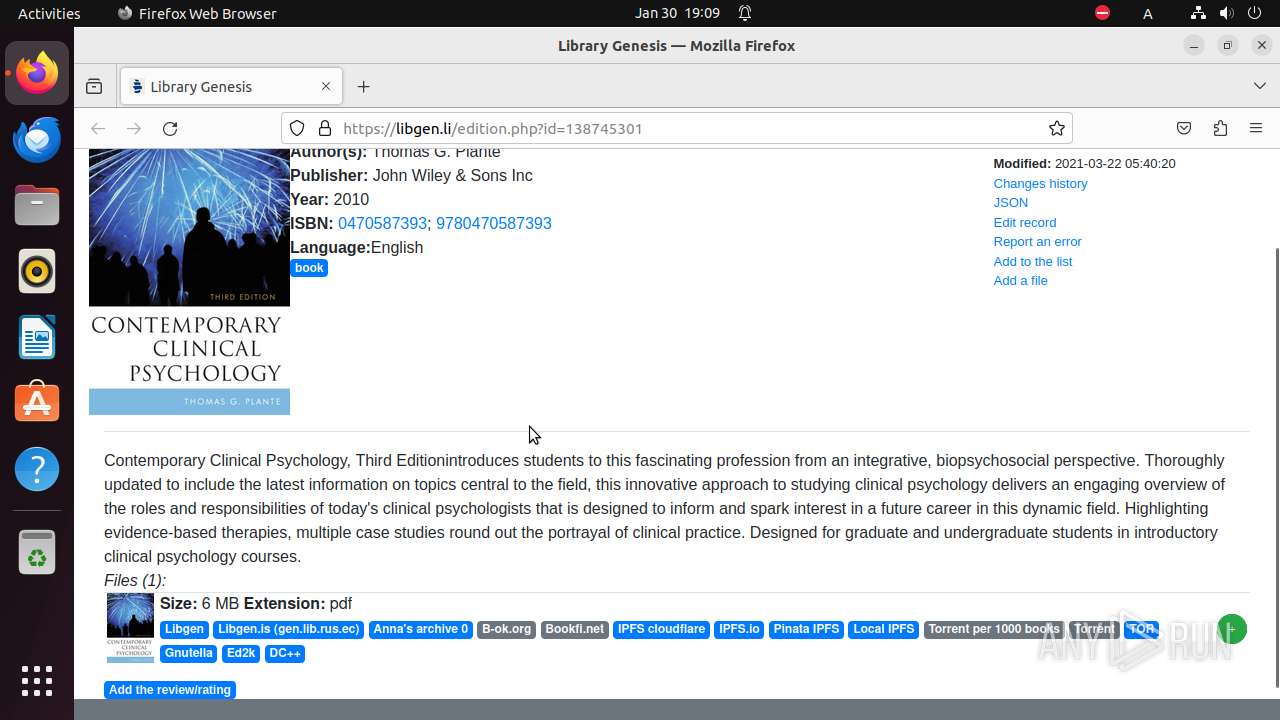Launch Thunderbird mail from the dock
1280x720 pixels.
[x=37, y=139]
